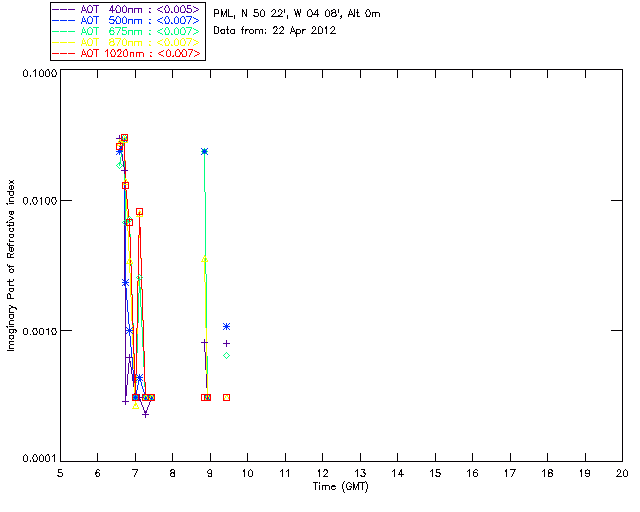Click the 'Imaginary Part of Refractive index' axis label

coord(11,265)
